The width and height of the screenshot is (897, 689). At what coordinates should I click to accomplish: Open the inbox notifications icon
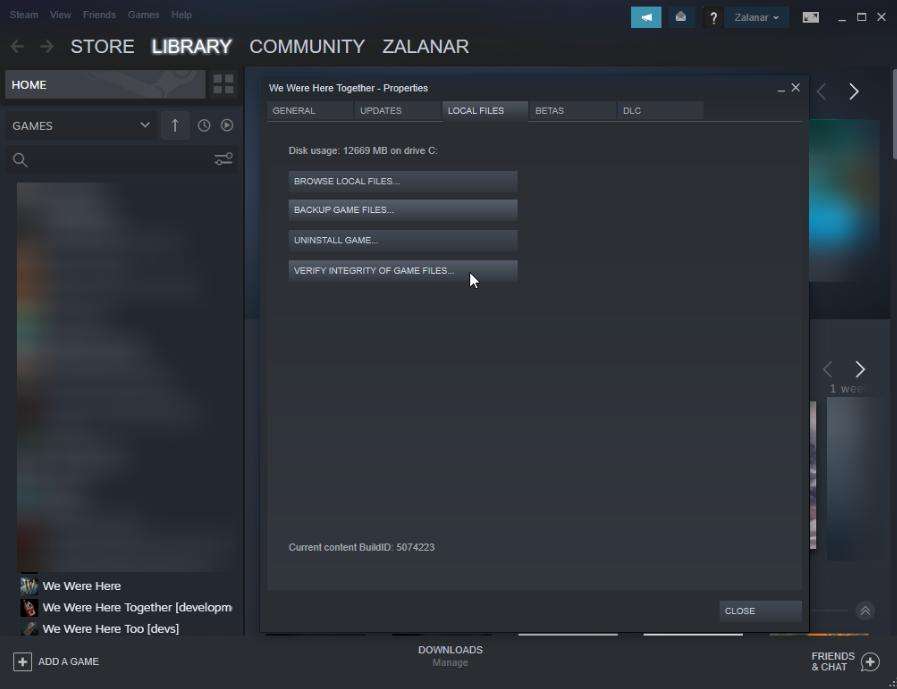(680, 17)
